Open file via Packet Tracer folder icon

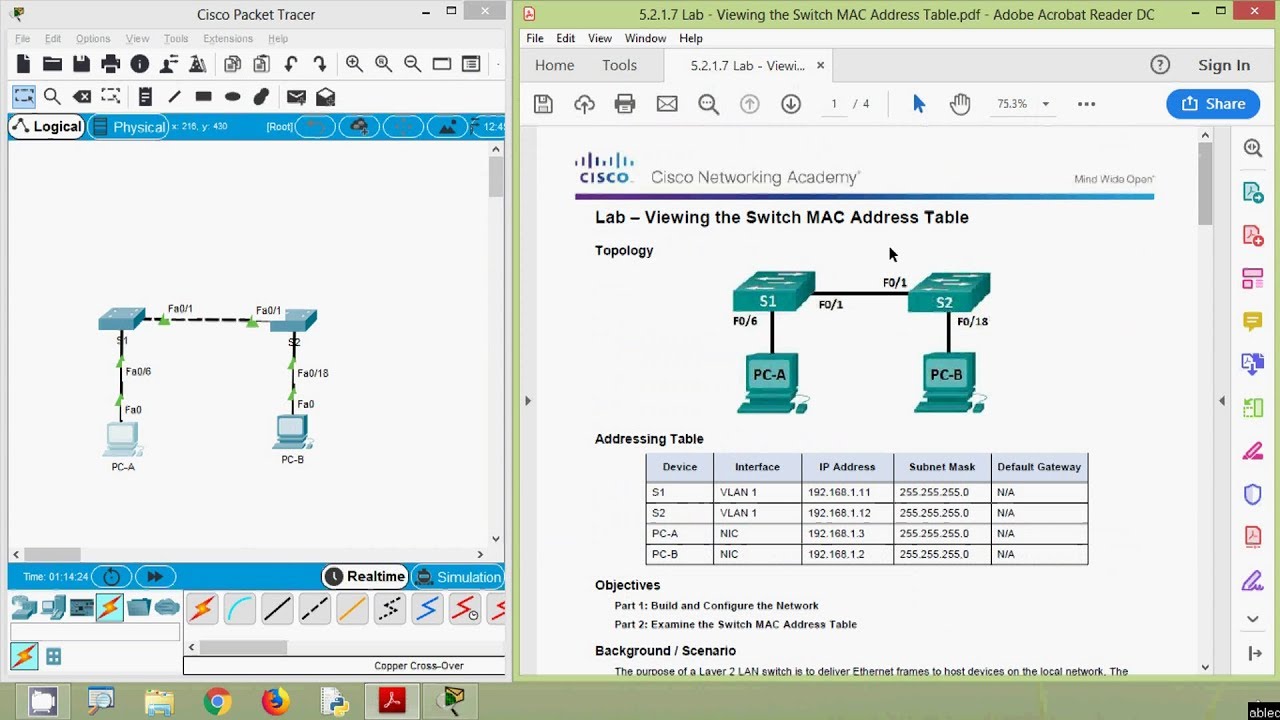(x=53, y=64)
